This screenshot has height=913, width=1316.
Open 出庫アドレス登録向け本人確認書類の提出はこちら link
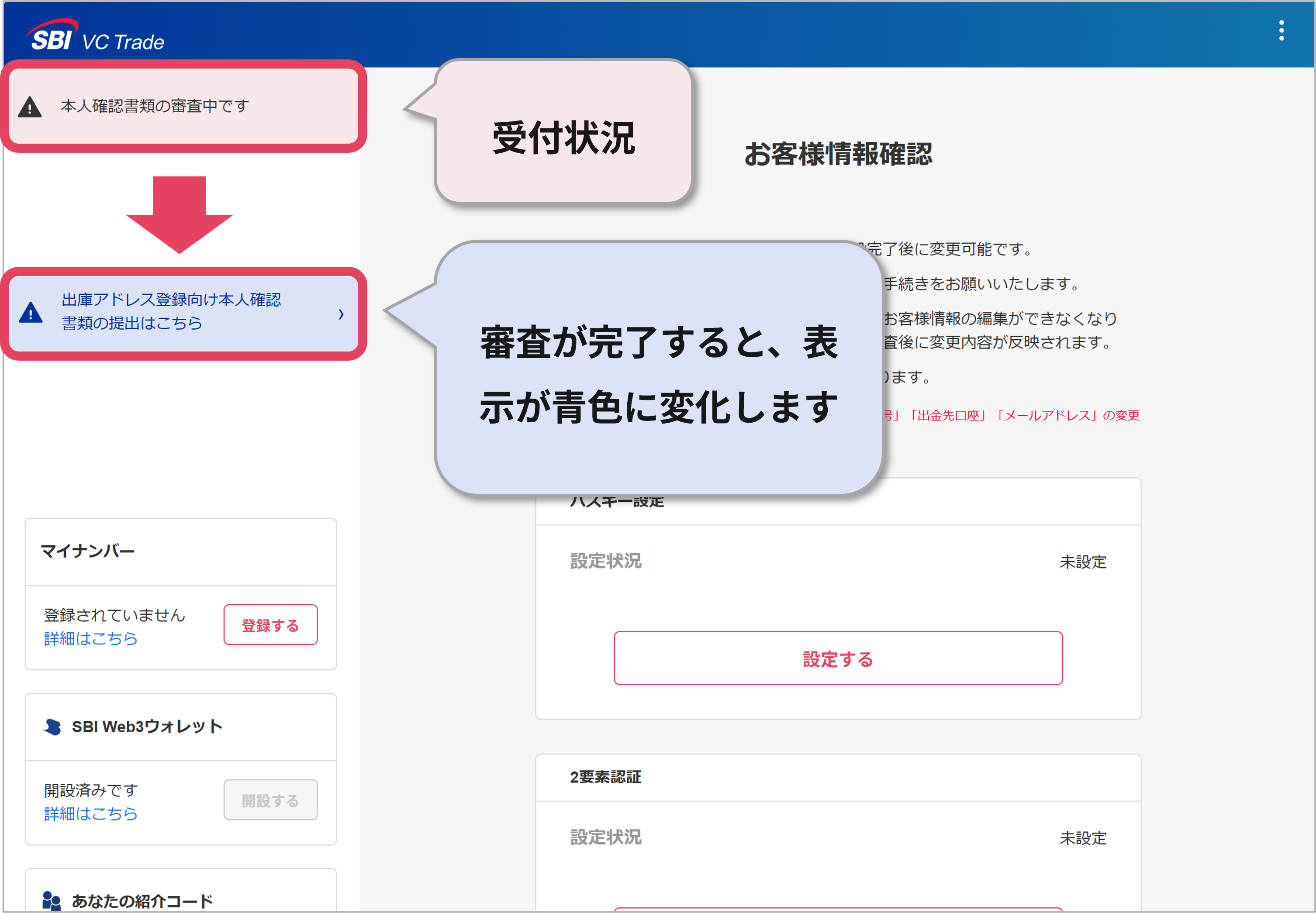(171, 311)
